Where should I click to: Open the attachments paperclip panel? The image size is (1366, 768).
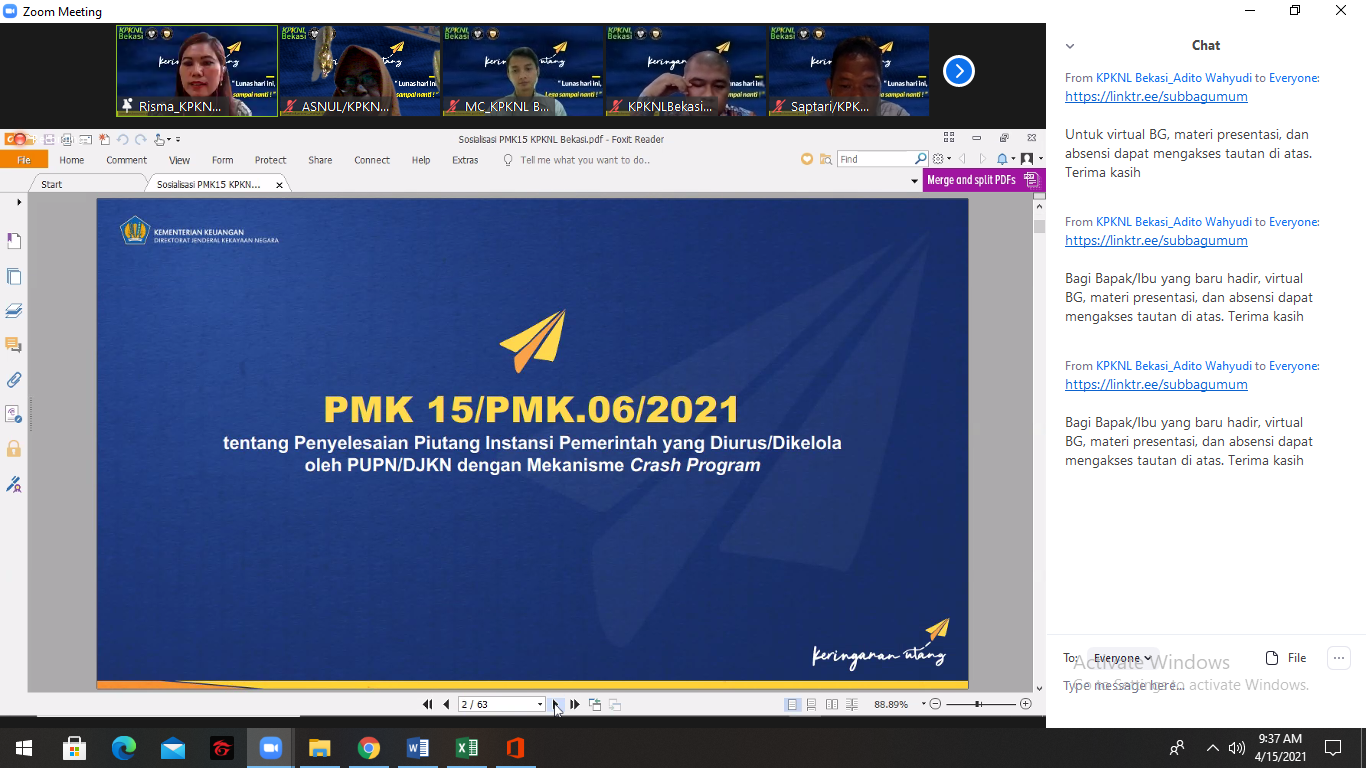click(x=14, y=380)
